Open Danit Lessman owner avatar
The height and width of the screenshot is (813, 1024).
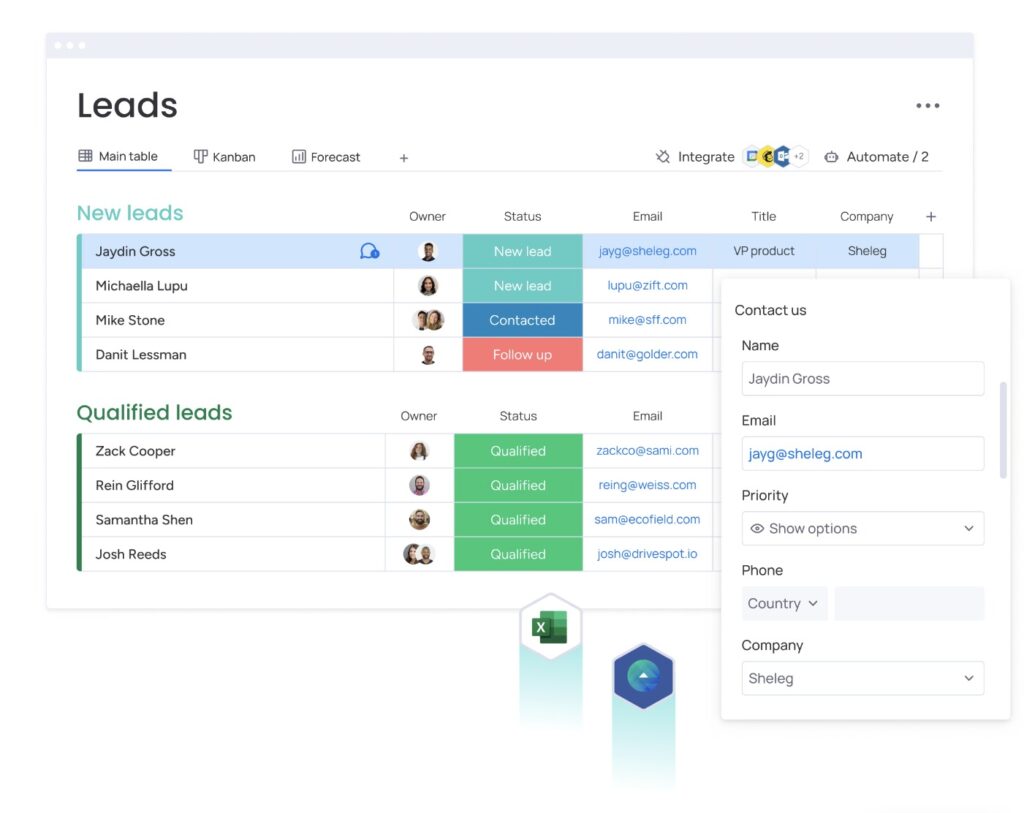(x=428, y=355)
